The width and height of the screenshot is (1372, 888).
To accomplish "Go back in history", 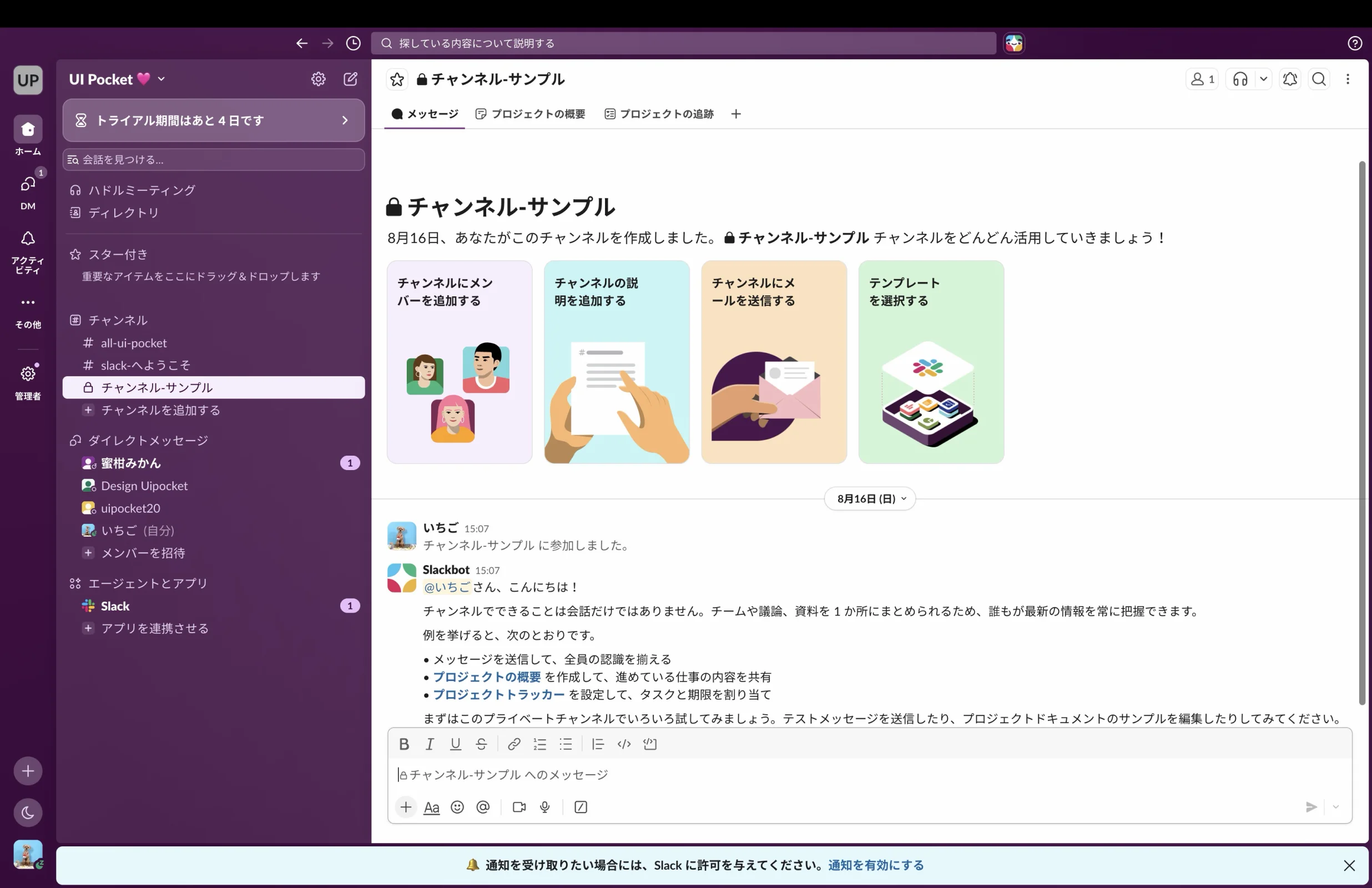I will [301, 43].
